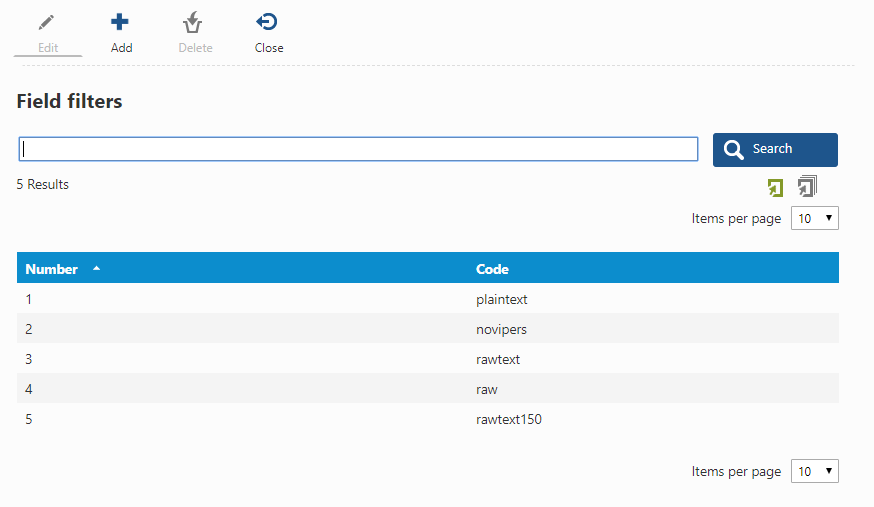Select the novipers row code

[501, 329]
